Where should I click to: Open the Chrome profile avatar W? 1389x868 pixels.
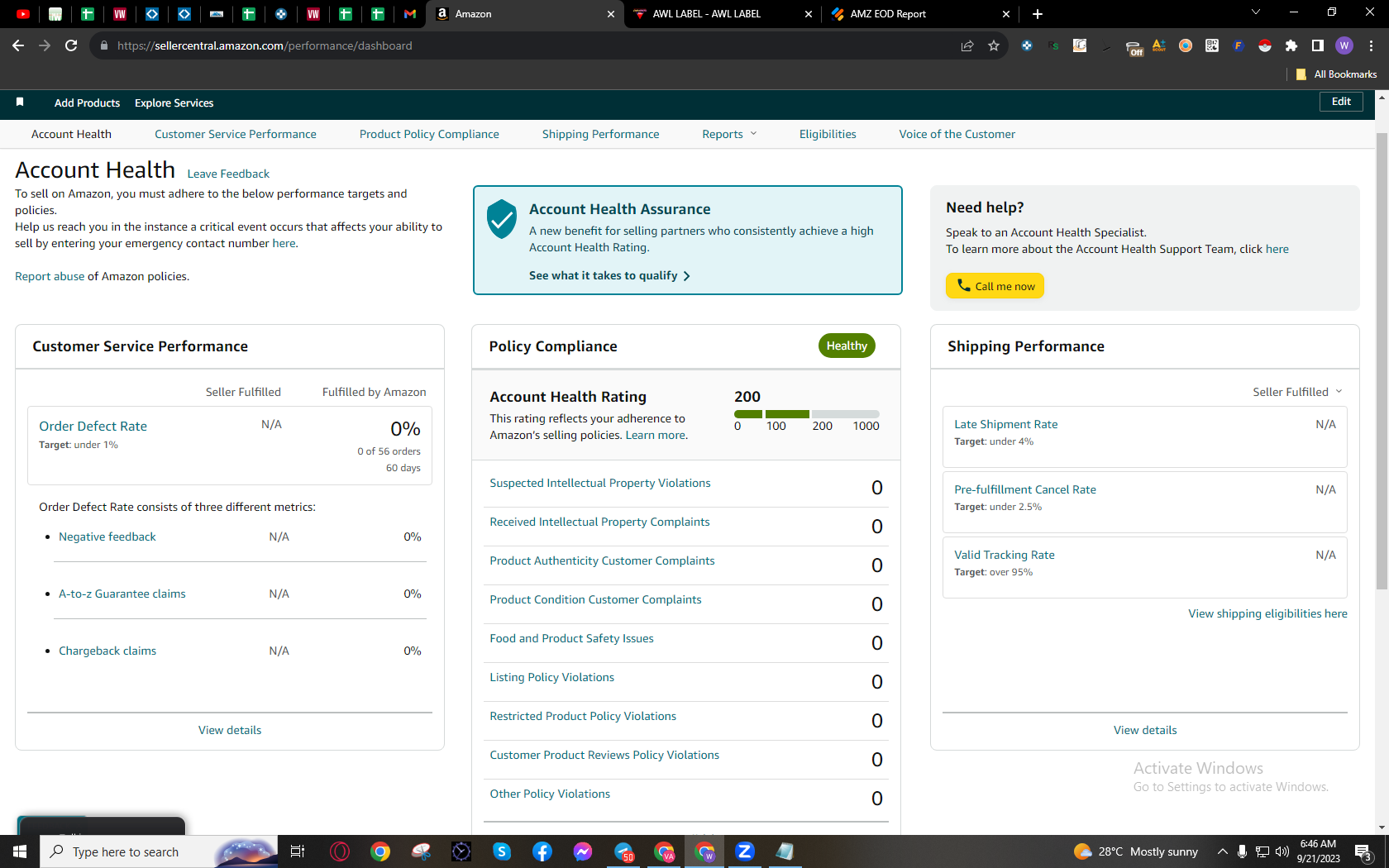1344,45
